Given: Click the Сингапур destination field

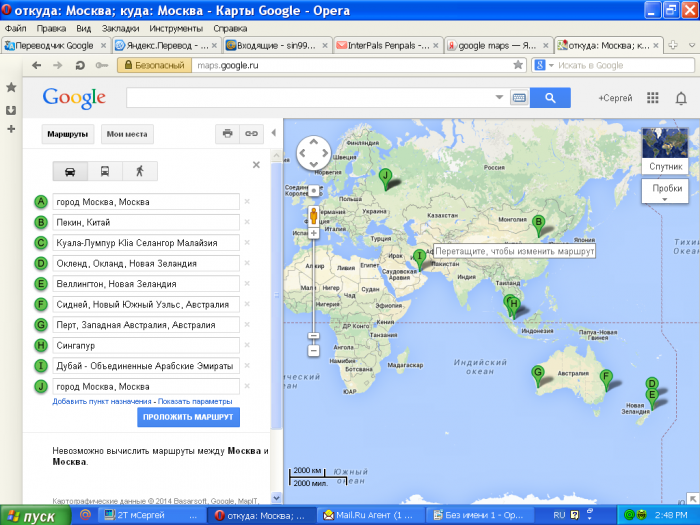Looking at the screenshot, I should click(145, 345).
